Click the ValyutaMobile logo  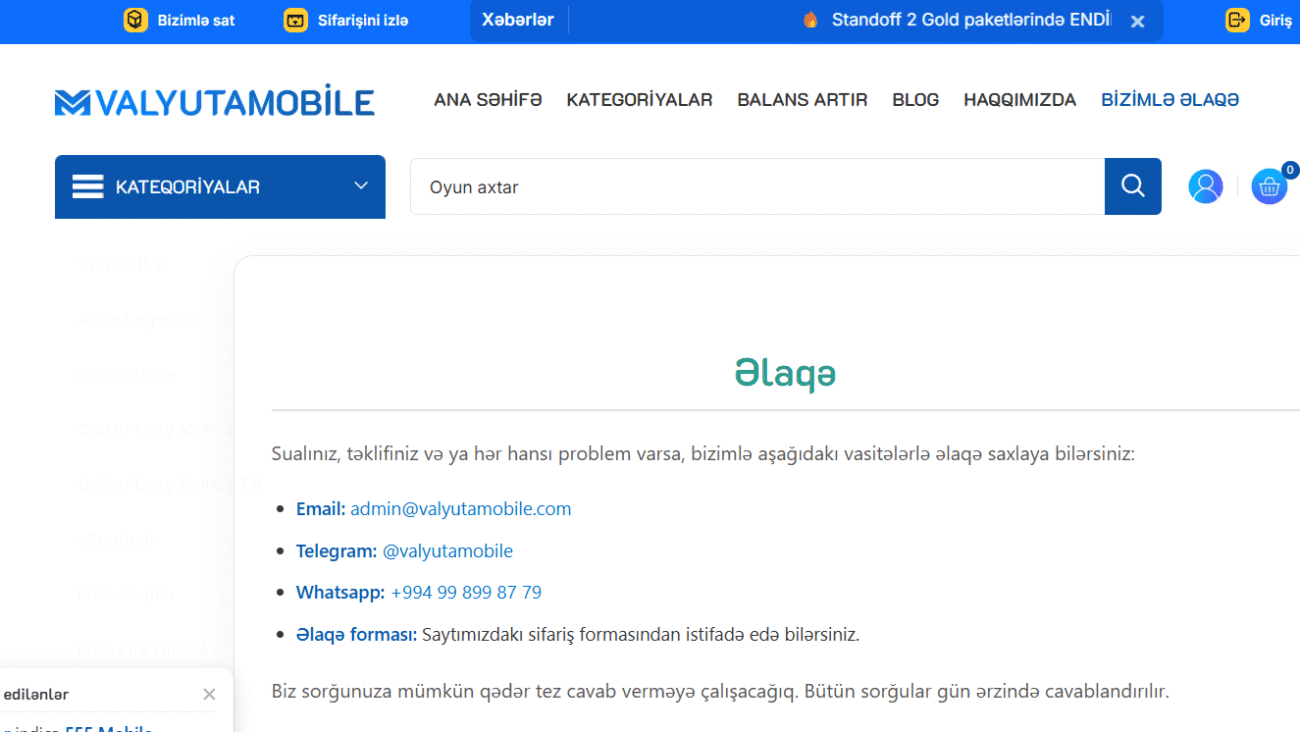click(x=214, y=101)
